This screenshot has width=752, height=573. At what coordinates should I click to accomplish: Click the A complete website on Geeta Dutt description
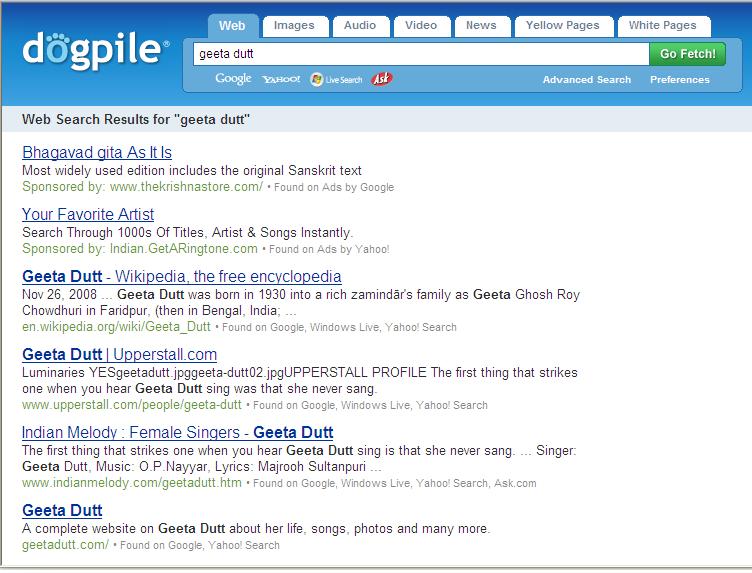[x=256, y=529]
